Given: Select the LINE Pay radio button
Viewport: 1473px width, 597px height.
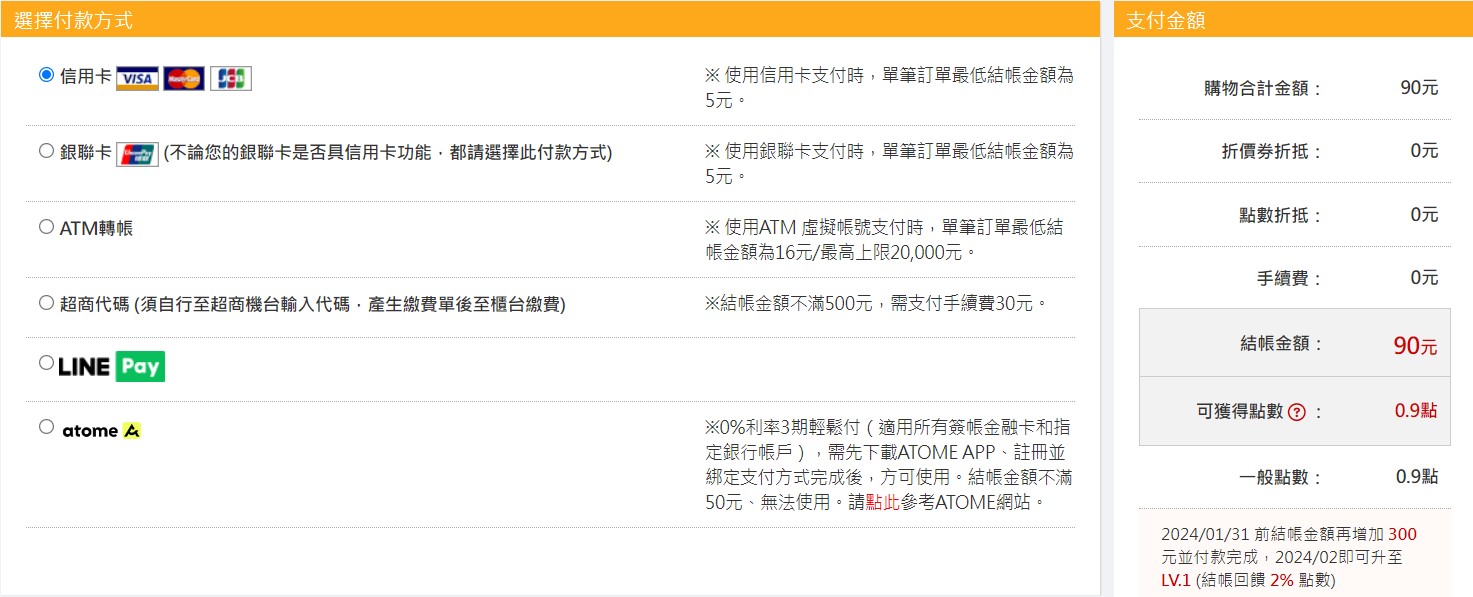Looking at the screenshot, I should (x=46, y=363).
